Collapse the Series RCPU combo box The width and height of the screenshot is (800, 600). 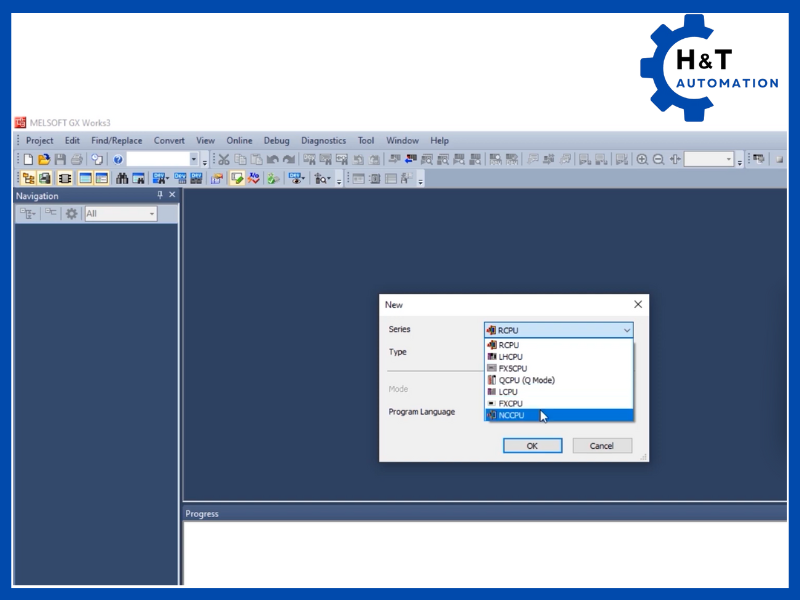(x=627, y=330)
